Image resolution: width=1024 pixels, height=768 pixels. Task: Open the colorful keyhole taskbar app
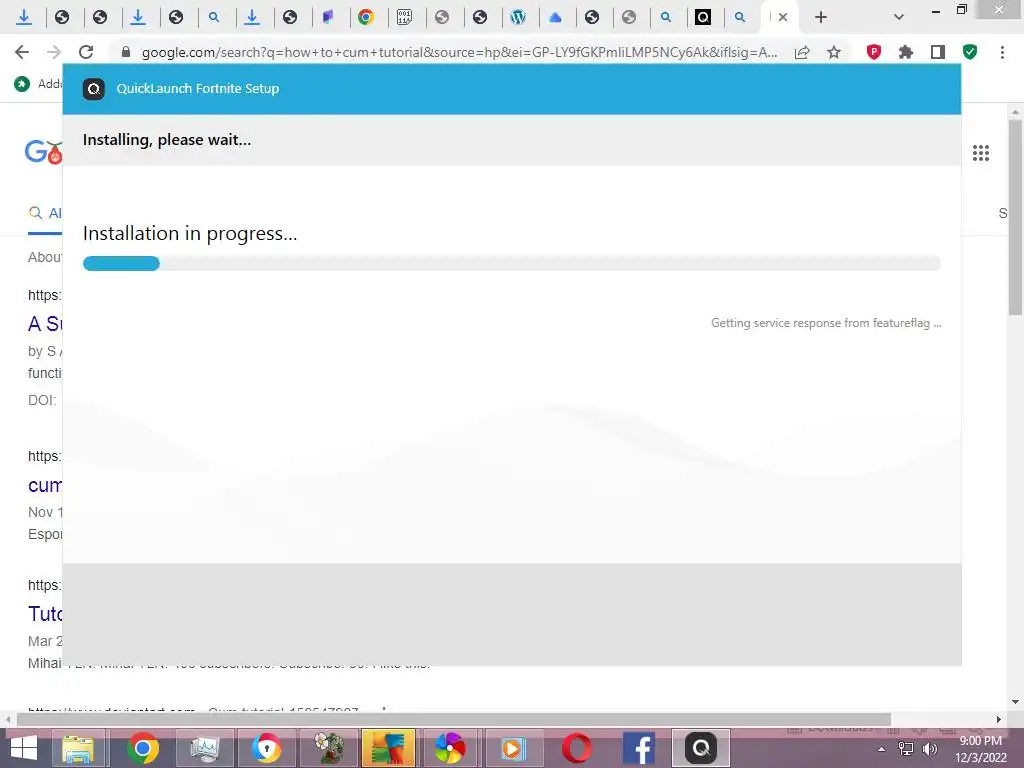266,748
